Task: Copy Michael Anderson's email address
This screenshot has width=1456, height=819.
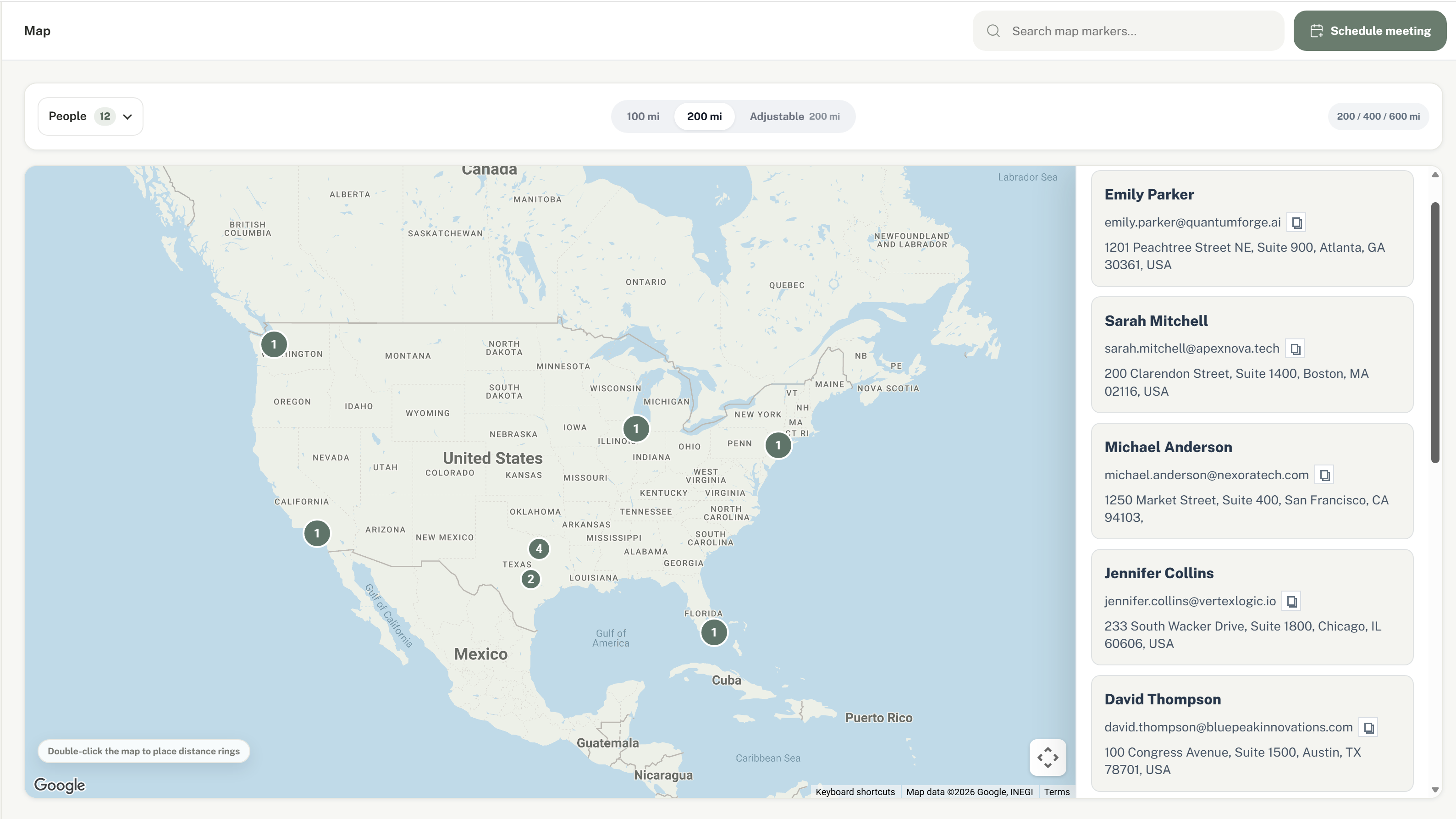Action: click(1324, 476)
